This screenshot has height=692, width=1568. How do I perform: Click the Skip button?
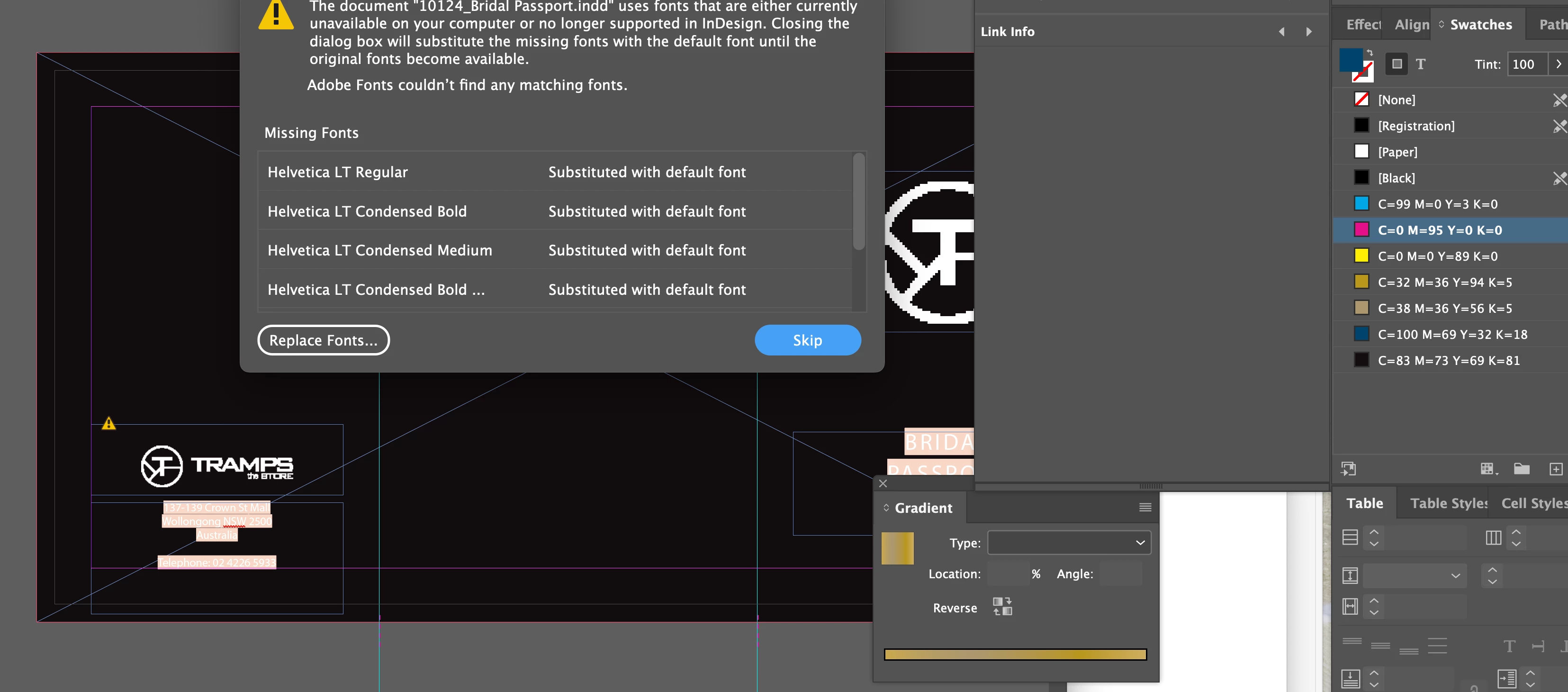(x=807, y=340)
